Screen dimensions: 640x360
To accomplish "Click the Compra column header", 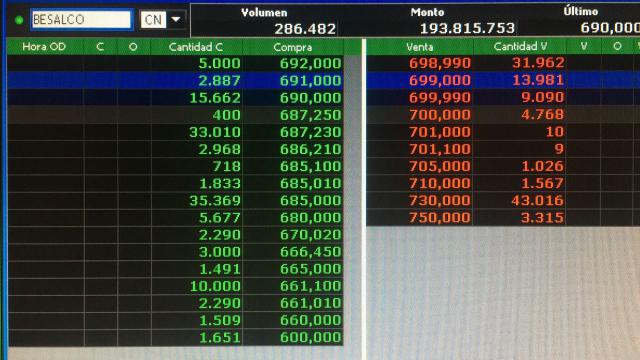I will [293, 47].
